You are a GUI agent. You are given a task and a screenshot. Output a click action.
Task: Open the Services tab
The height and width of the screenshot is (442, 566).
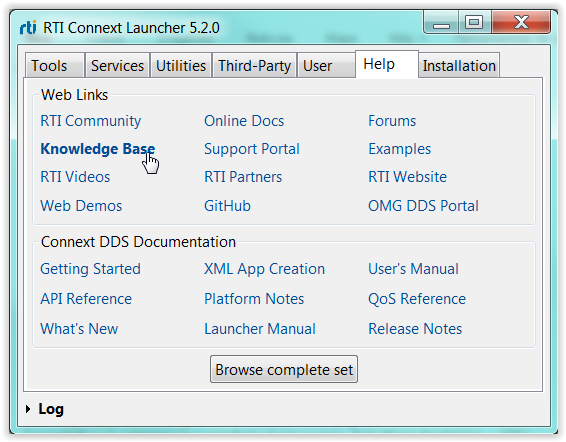pyautogui.click(x=117, y=65)
